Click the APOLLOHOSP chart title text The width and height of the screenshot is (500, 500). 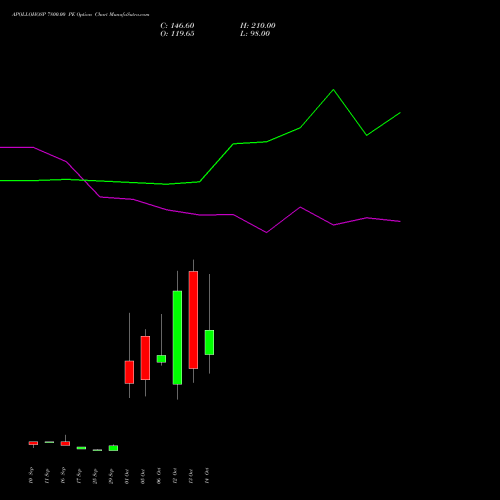tap(81, 15)
